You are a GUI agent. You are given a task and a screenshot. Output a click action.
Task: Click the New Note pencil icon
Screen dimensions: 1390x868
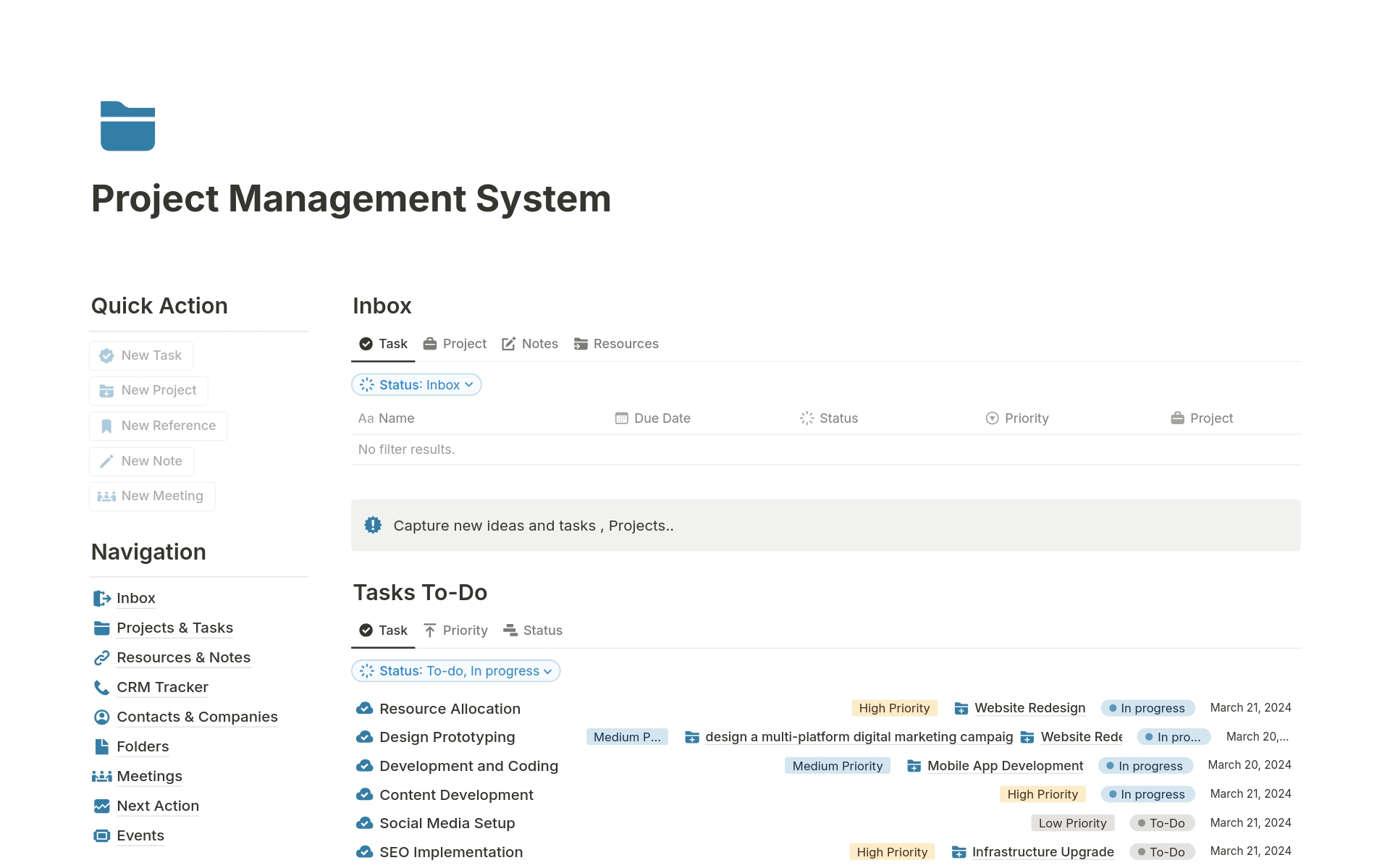pyautogui.click(x=106, y=461)
